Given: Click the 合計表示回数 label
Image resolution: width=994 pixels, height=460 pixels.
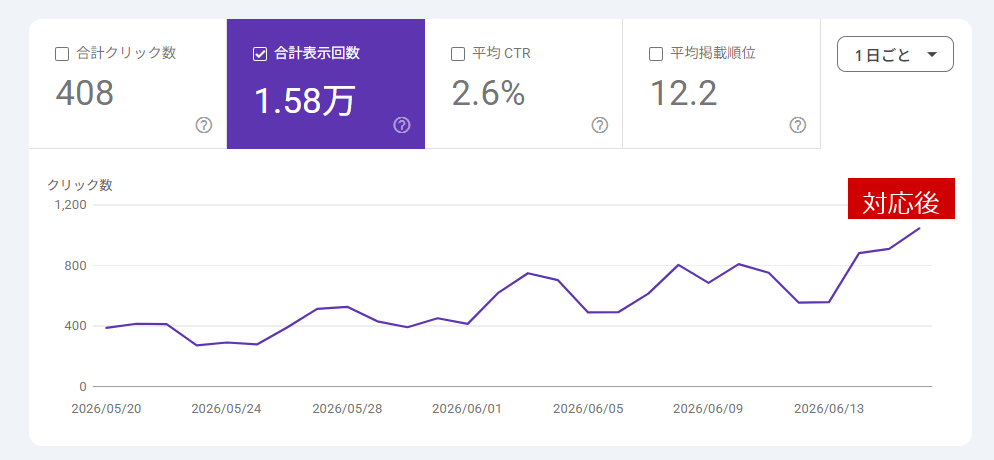Looking at the screenshot, I should [x=317, y=53].
